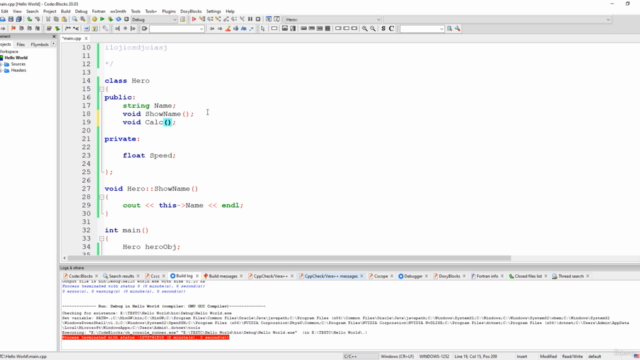The image size is (640, 360).
Task: Click the Paste icon in the toolbar
Action: click(64, 19)
